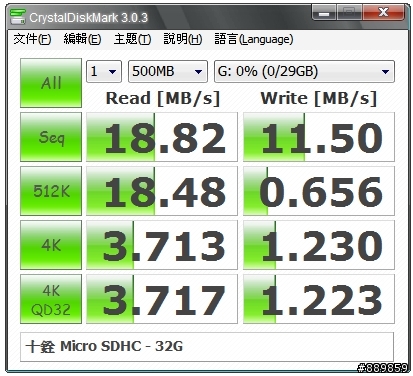Click the 512K read result 18.48
This screenshot has height=376, width=413.
coord(162,191)
